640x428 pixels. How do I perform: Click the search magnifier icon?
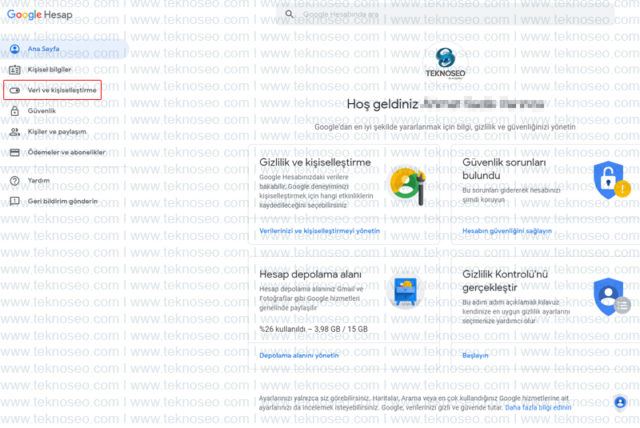click(x=289, y=14)
